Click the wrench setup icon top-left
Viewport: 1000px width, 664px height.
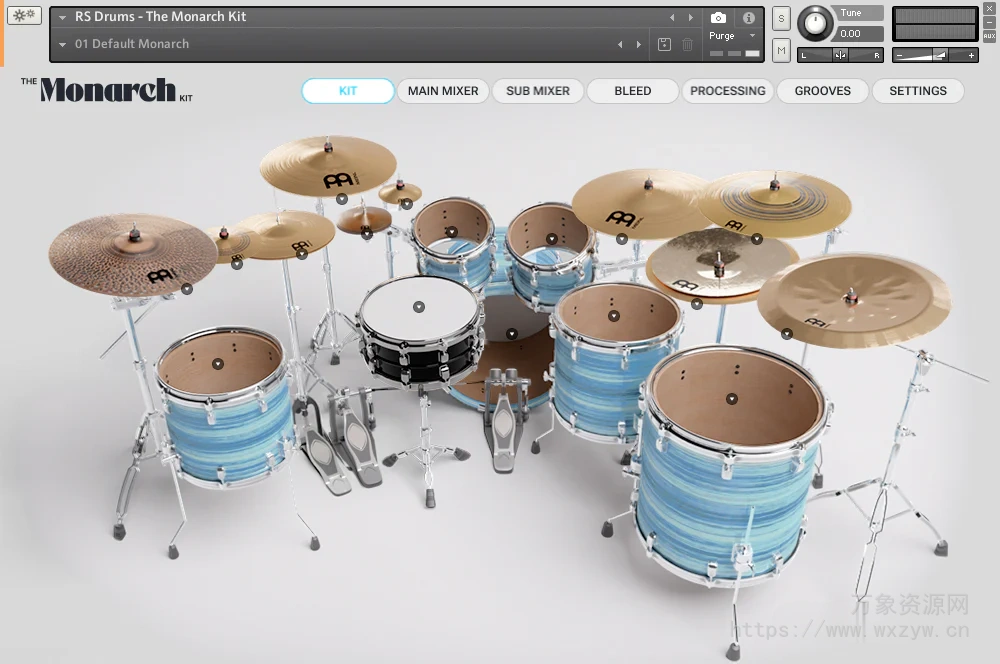point(22,15)
